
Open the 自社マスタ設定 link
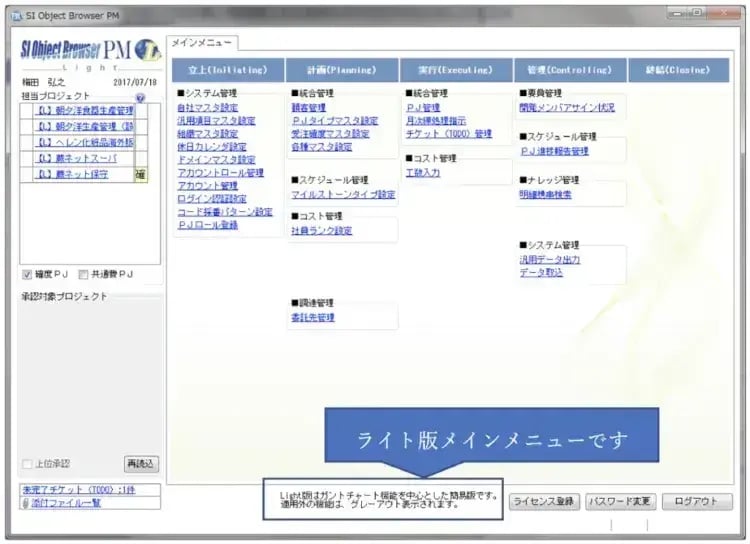pos(208,107)
